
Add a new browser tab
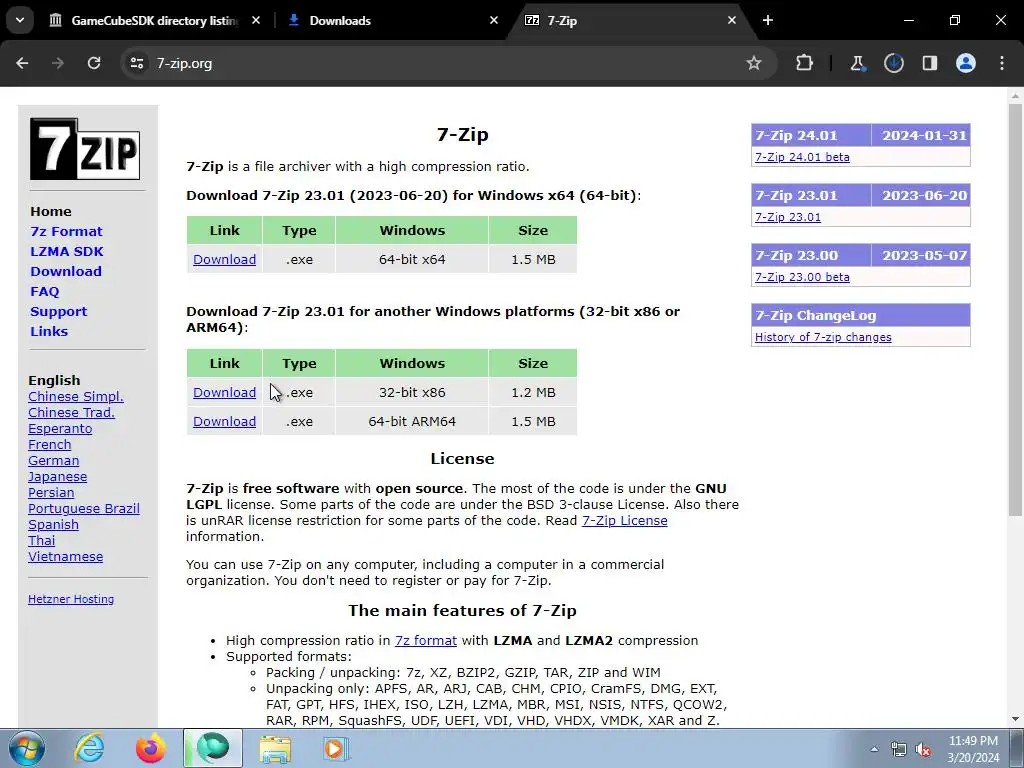pos(768,20)
